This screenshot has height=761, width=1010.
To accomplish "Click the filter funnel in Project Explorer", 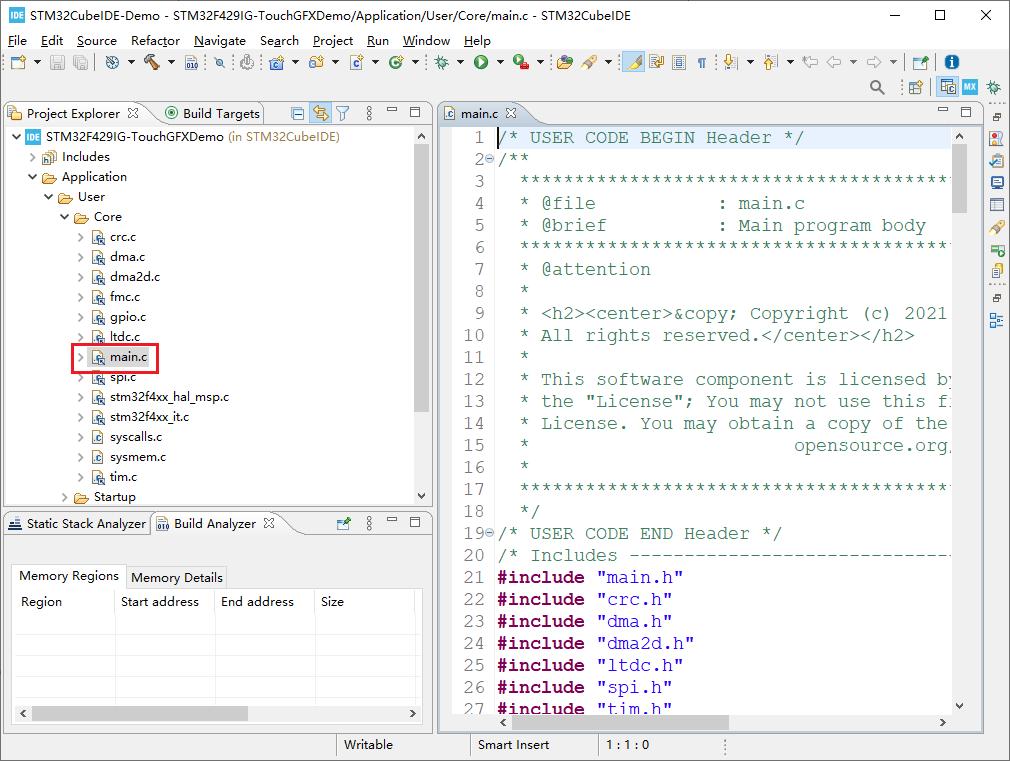I will [342, 113].
